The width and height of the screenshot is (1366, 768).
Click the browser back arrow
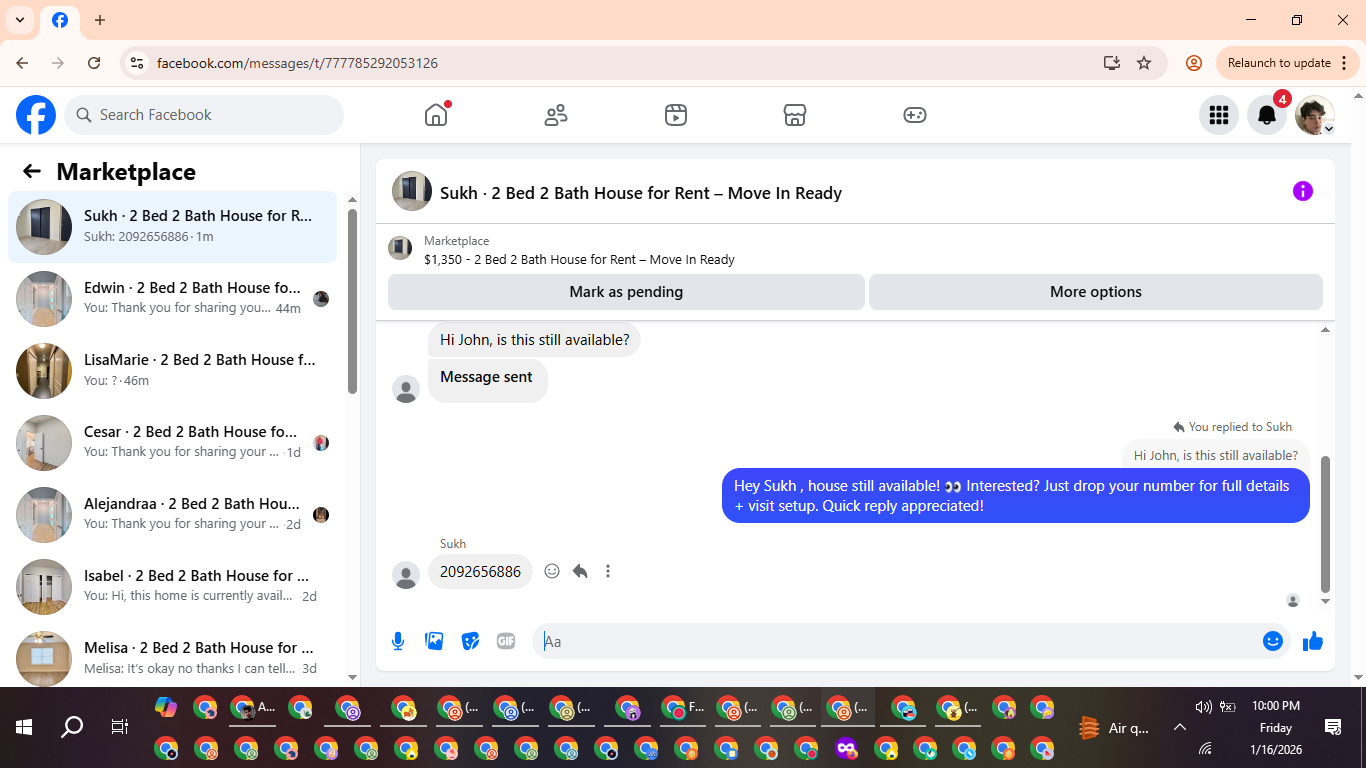tap(22, 63)
